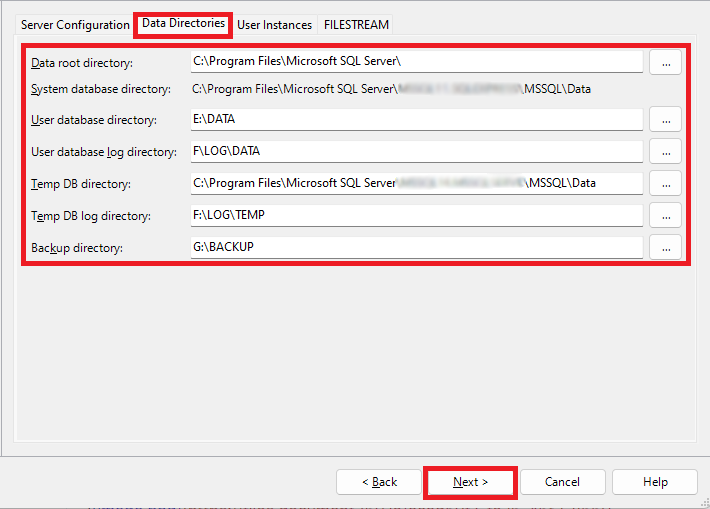Screen dimensions: 710x509
Task: Open the FILESTREAM tab
Action: pyautogui.click(x=356, y=25)
